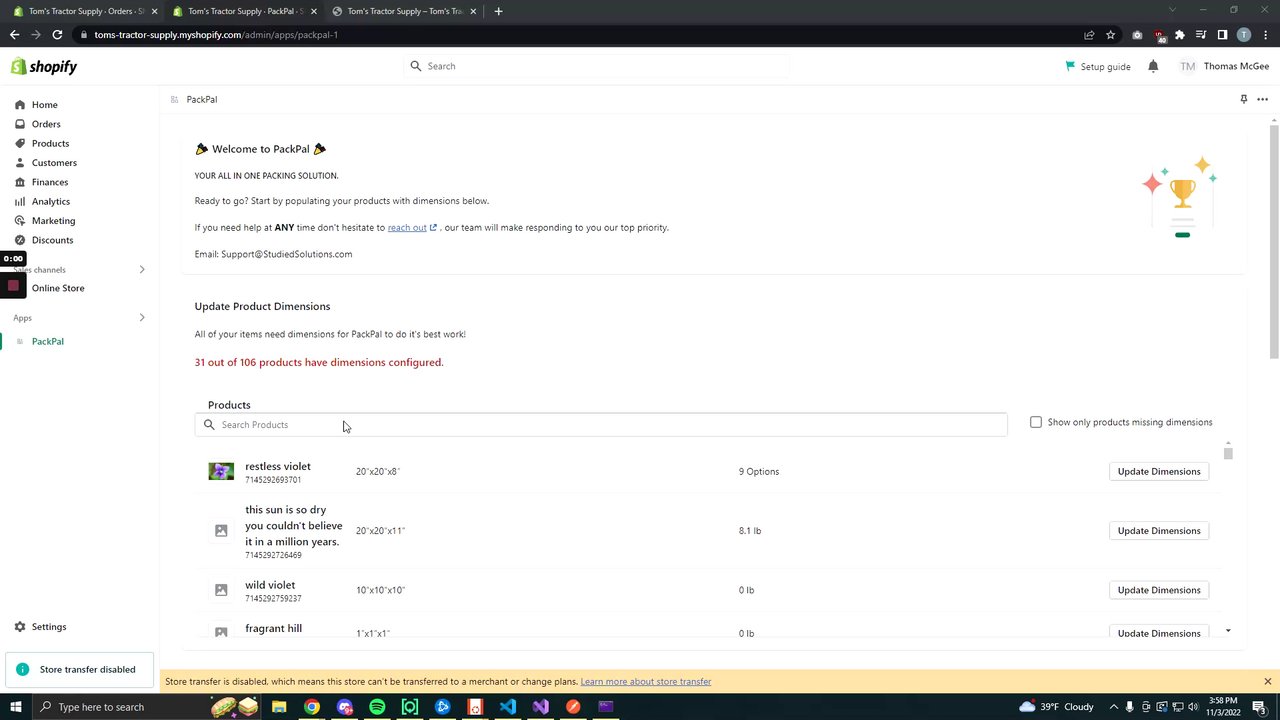This screenshot has width=1280, height=720.
Task: Open Google Chrome from the taskbar
Action: pyautogui.click(x=312, y=707)
